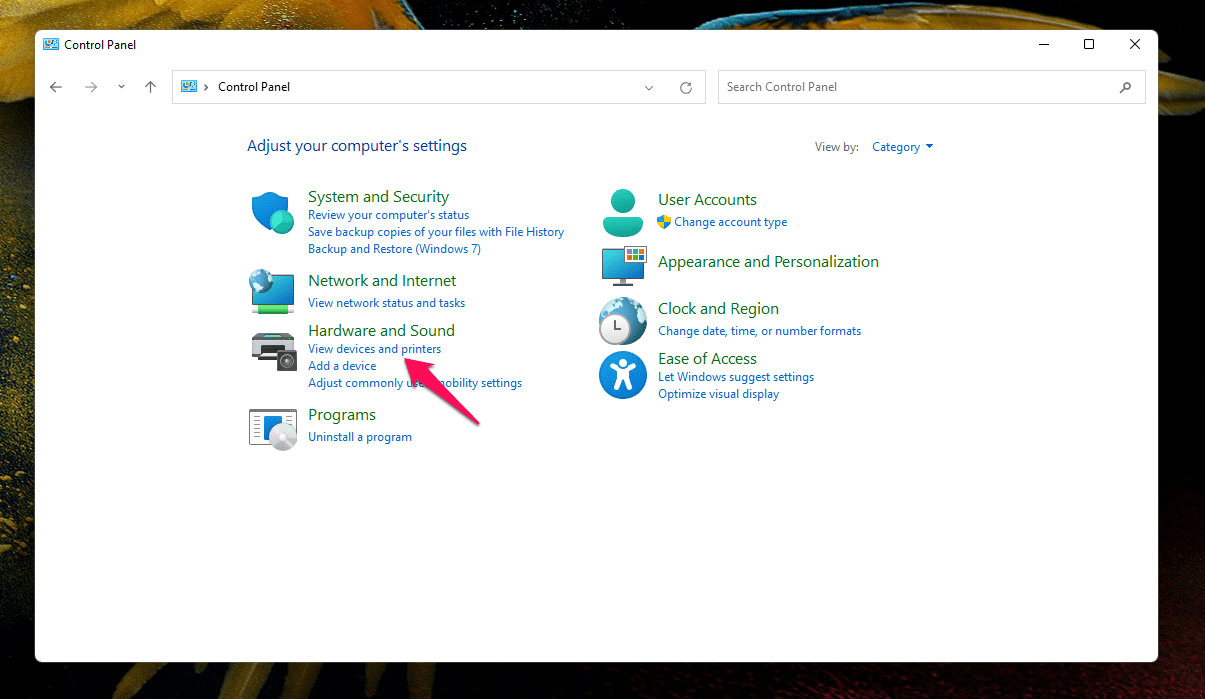1205x699 pixels.
Task: Open Backup and Restore (Windows 7)
Action: (x=394, y=249)
